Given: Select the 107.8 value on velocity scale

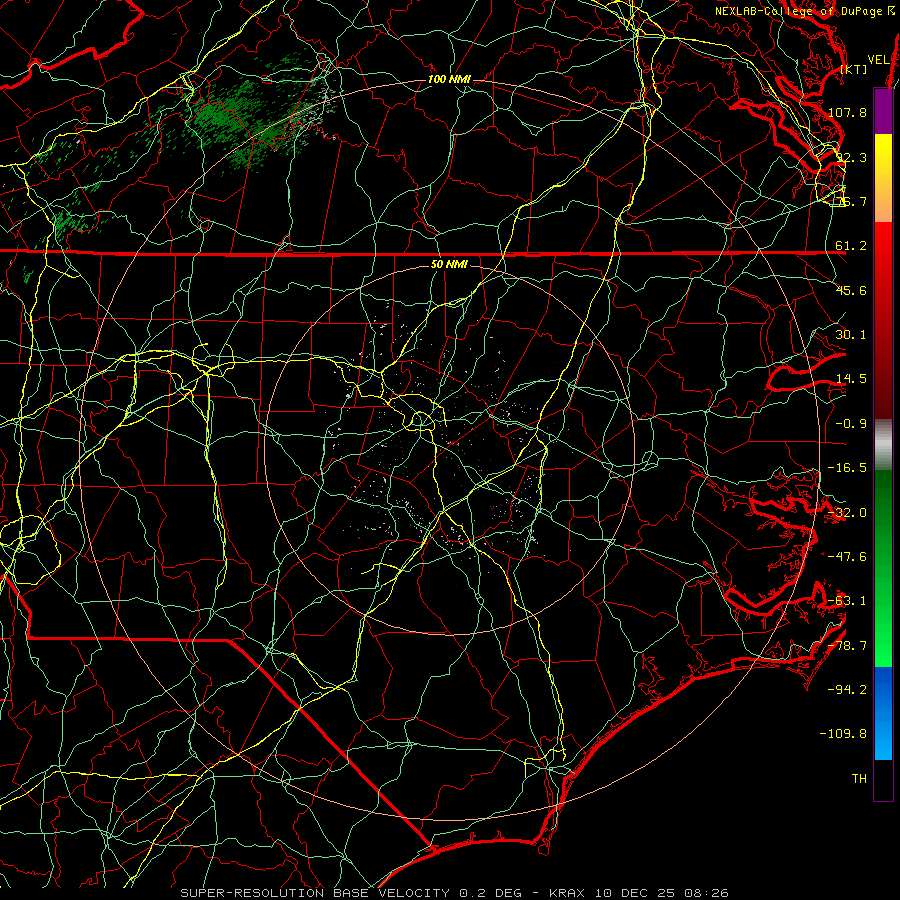Looking at the screenshot, I should click(x=847, y=112).
